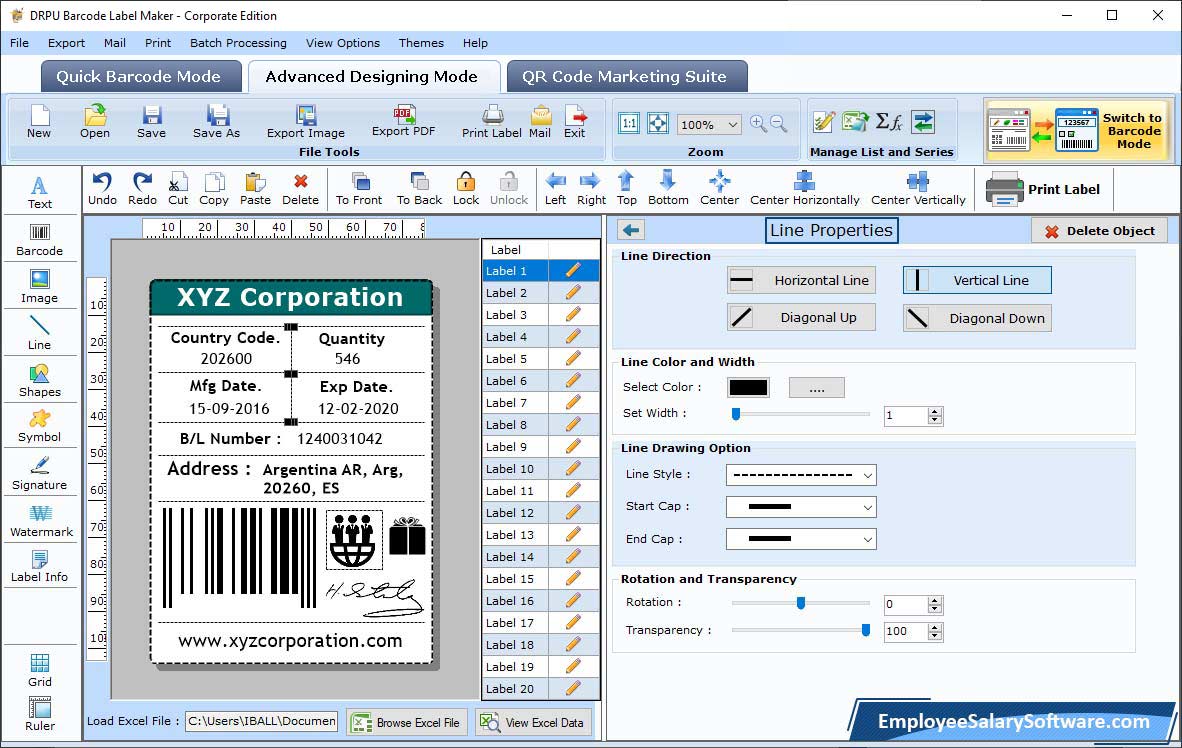The height and width of the screenshot is (748, 1182).
Task: Create a New label file
Action: click(39, 122)
